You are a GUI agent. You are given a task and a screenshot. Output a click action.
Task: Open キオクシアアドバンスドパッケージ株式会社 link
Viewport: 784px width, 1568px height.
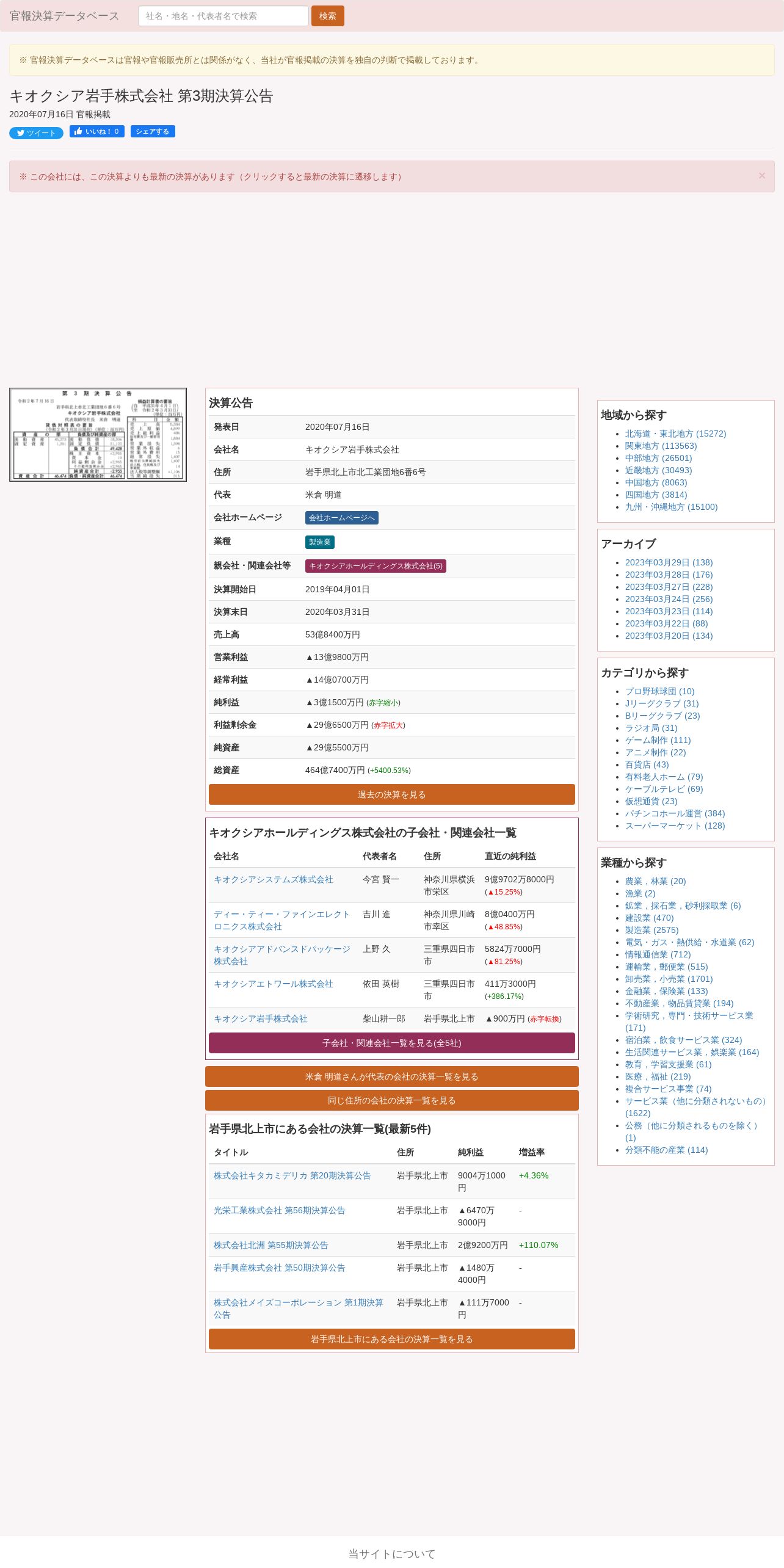pyautogui.click(x=282, y=955)
